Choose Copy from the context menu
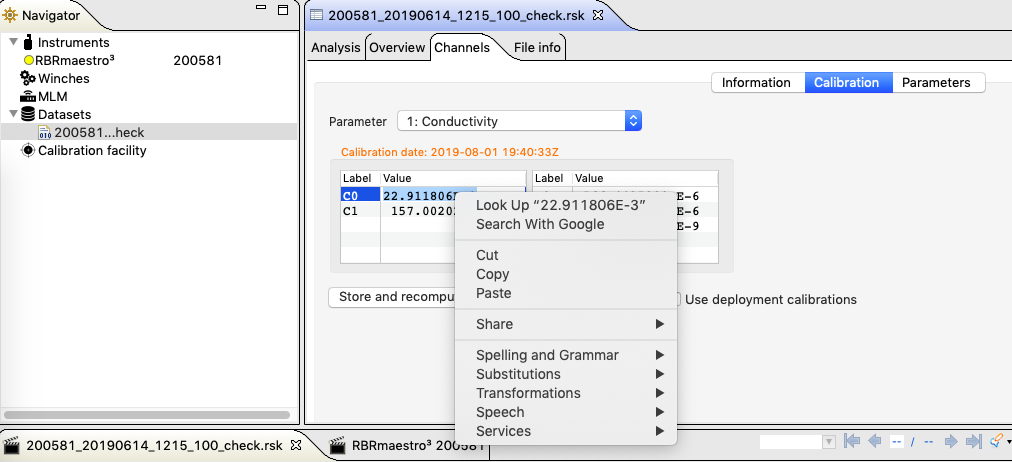 493,274
